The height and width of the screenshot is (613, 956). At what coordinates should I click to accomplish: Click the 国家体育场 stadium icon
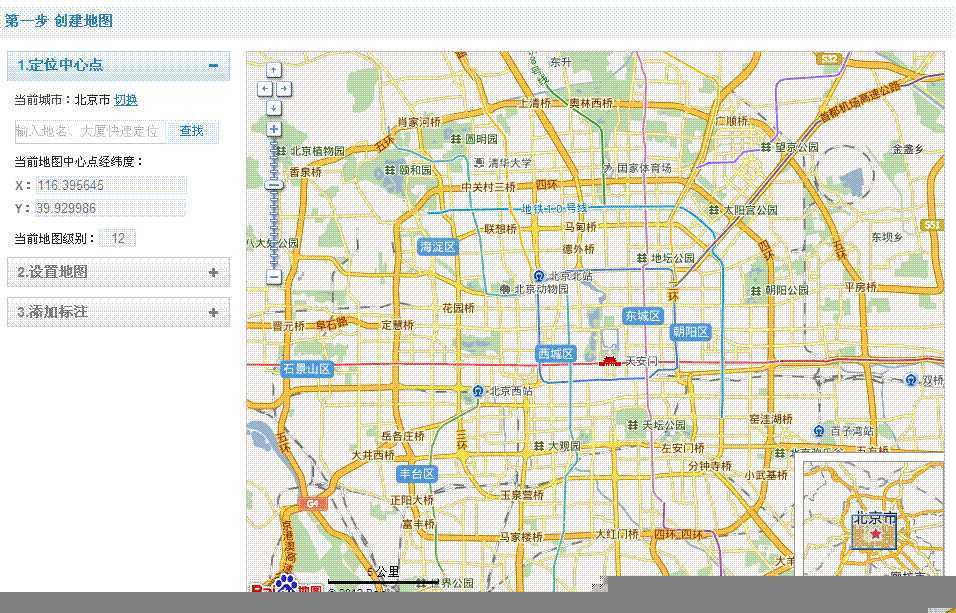click(x=607, y=168)
